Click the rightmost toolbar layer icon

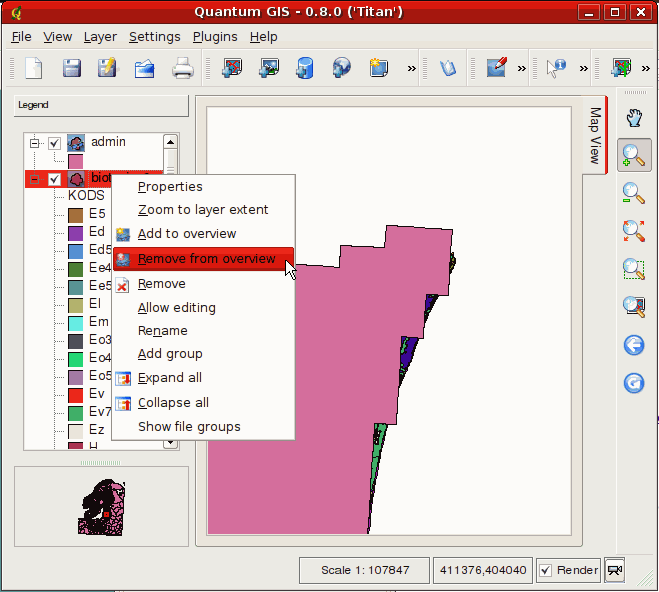[x=621, y=68]
